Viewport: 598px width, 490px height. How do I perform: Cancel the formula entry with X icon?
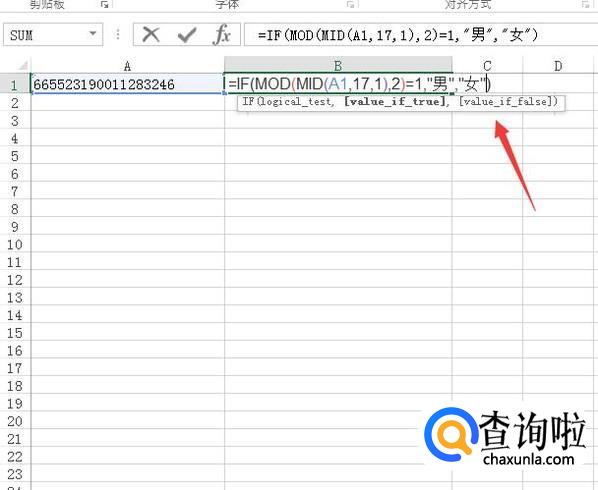tap(151, 35)
